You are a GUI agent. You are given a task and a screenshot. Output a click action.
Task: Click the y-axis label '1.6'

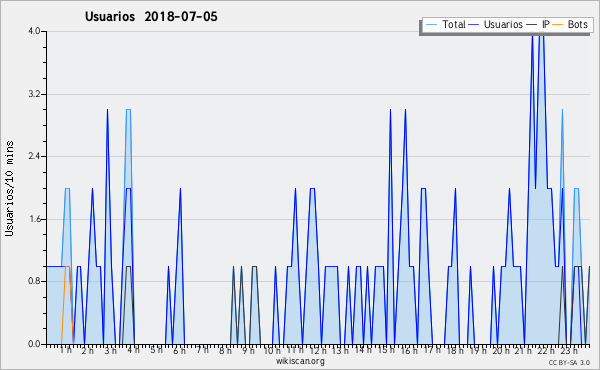(34, 219)
